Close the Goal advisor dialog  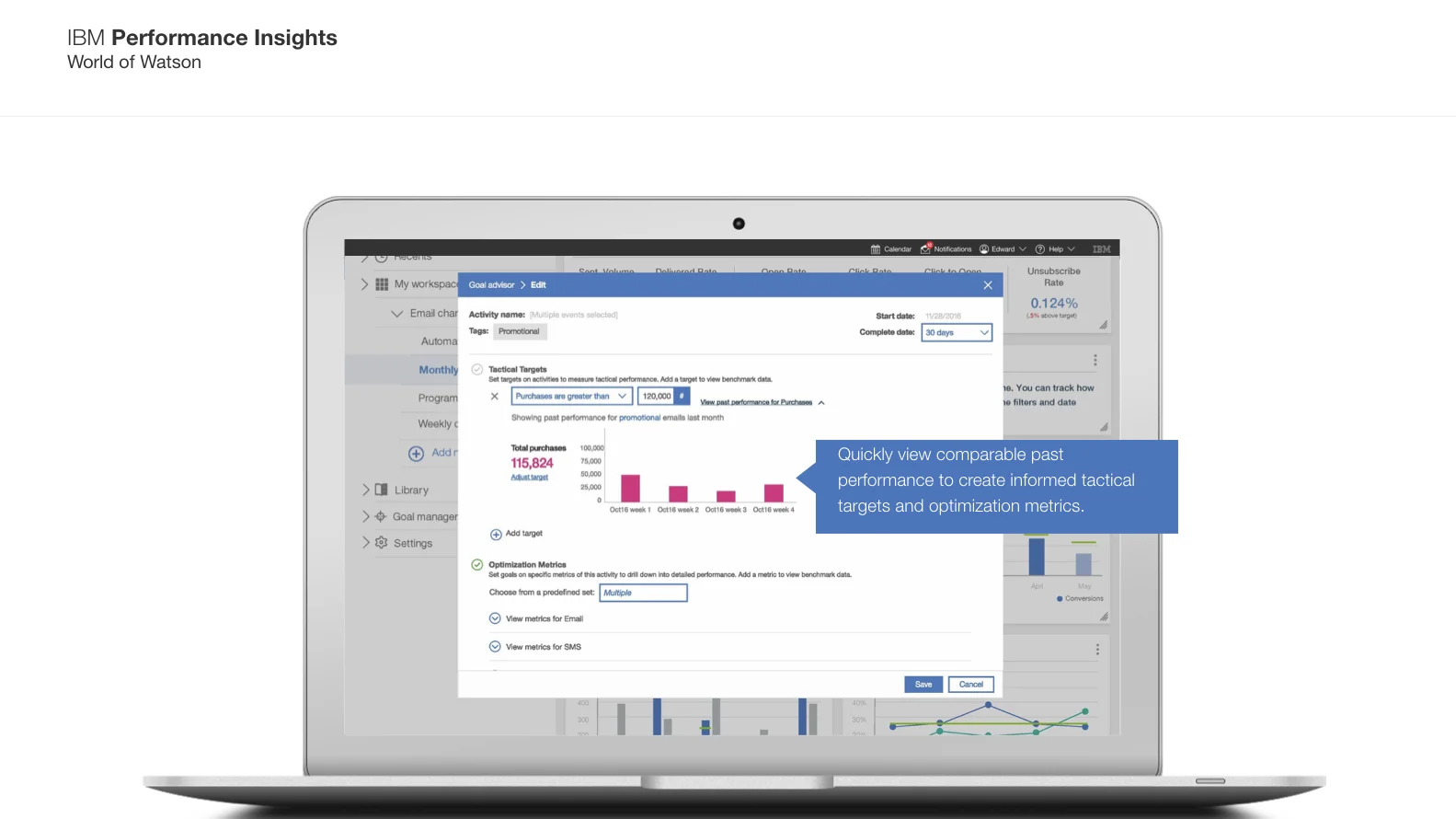click(988, 285)
